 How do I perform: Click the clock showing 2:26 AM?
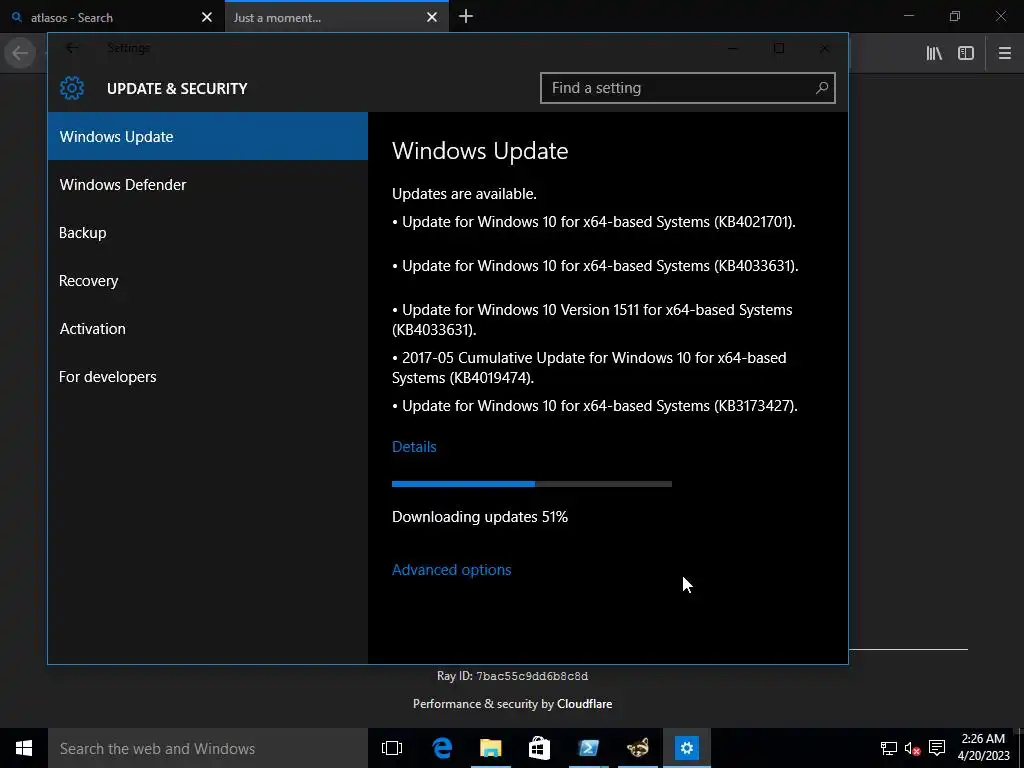(983, 739)
